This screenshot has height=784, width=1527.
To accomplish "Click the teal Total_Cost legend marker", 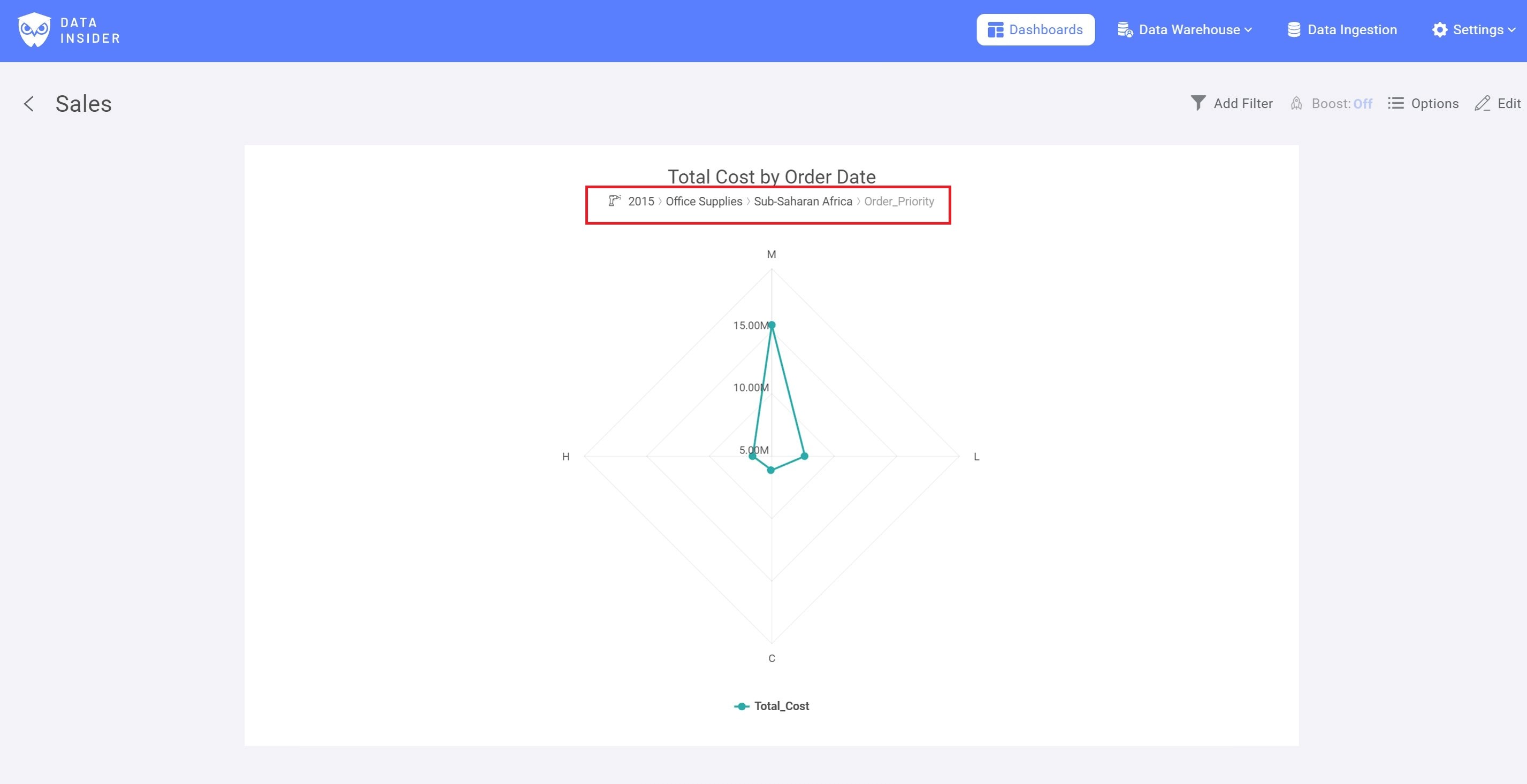I will [742, 706].
